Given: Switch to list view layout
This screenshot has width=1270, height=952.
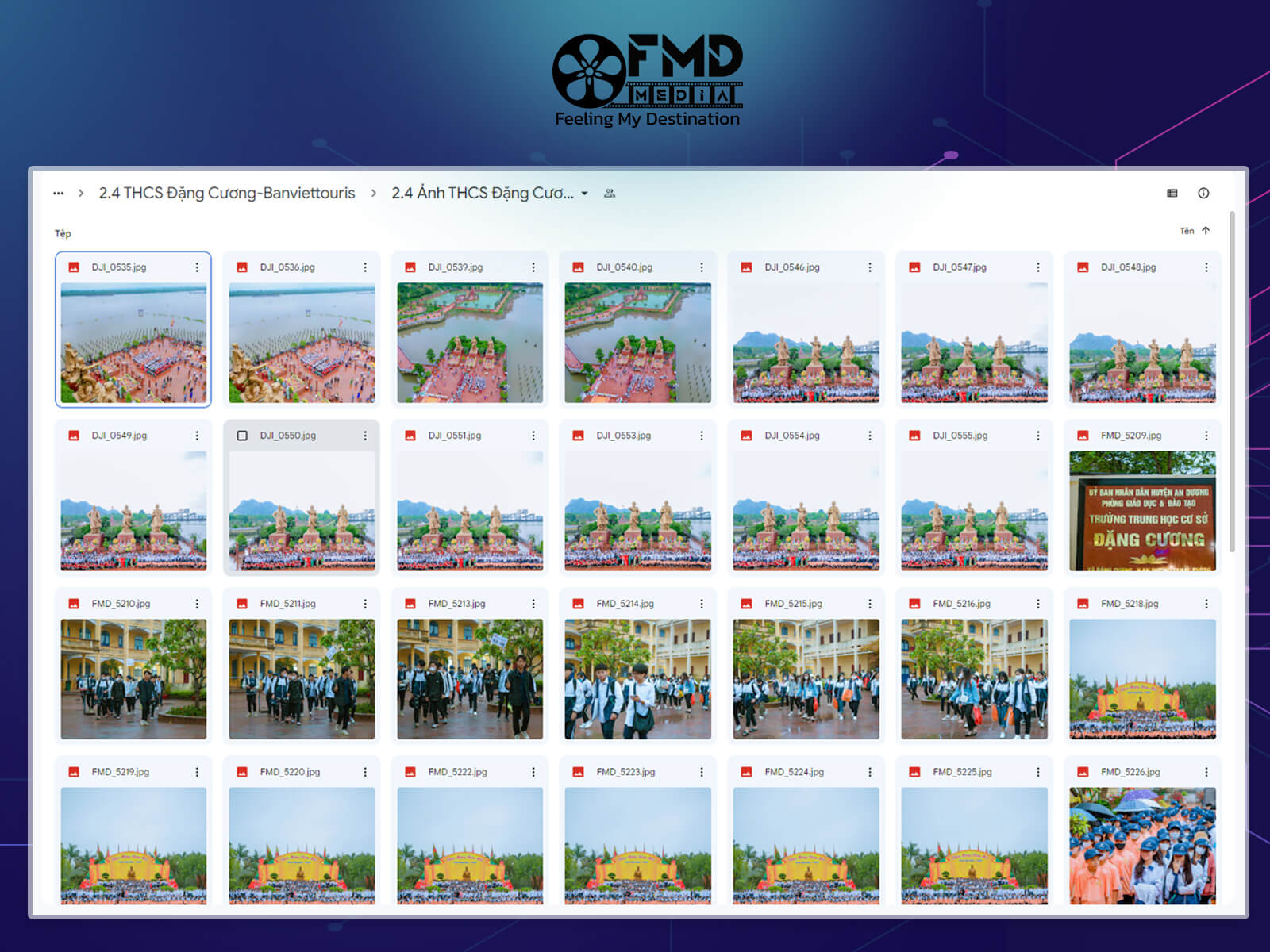Looking at the screenshot, I should coord(1171,192).
